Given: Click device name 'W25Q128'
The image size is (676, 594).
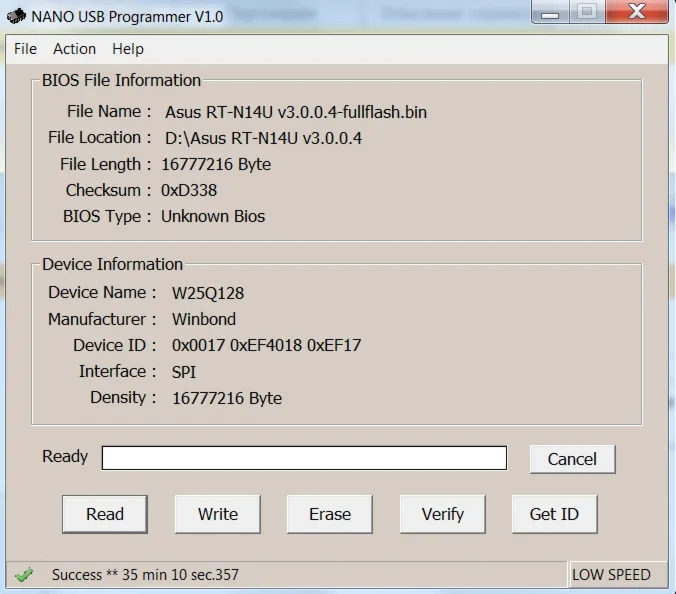Looking at the screenshot, I should coord(208,294).
